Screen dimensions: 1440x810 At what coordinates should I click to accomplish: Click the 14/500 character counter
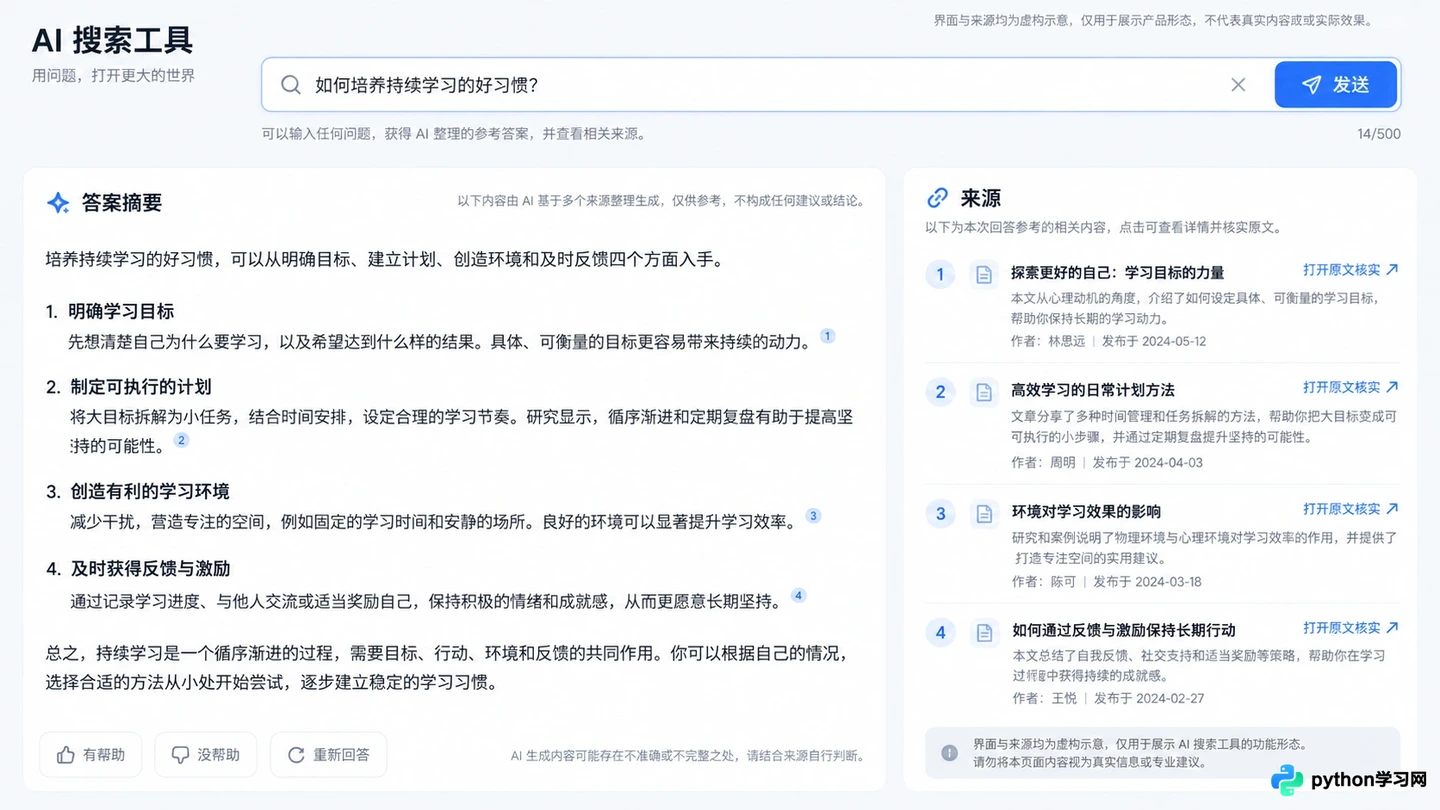click(x=1379, y=134)
